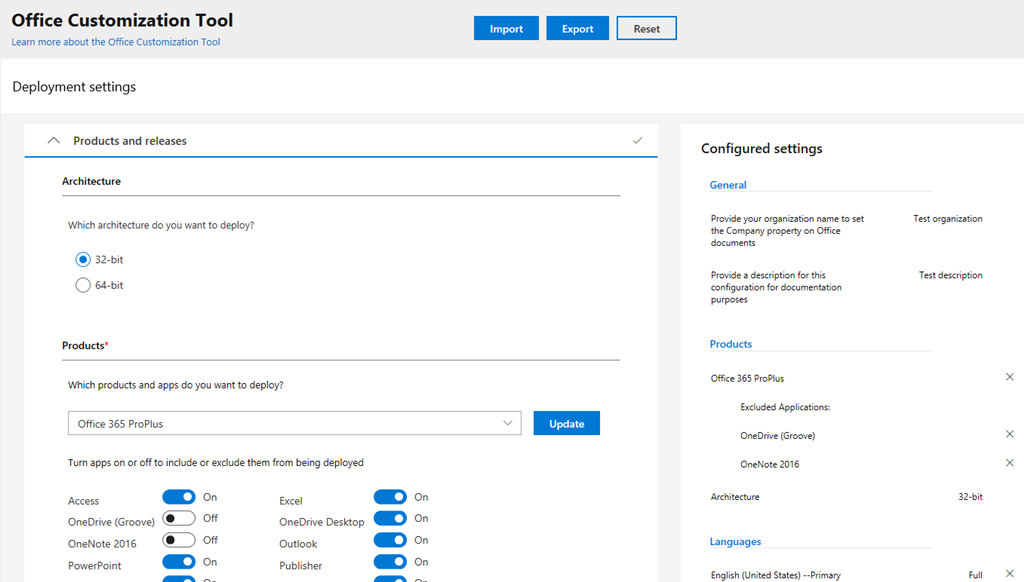Turn on the OneDrive (Groove) toggle

(179, 518)
